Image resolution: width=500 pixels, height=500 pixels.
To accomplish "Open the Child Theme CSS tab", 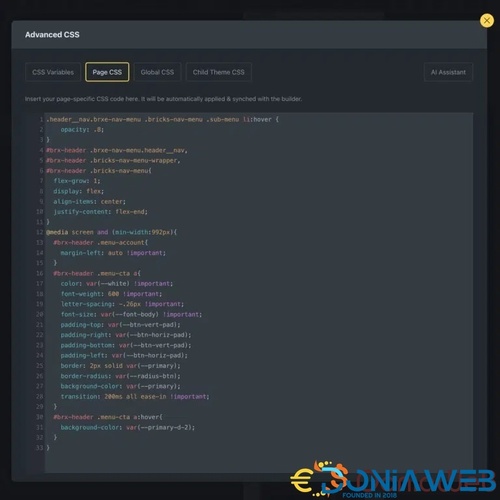I will click(219, 72).
